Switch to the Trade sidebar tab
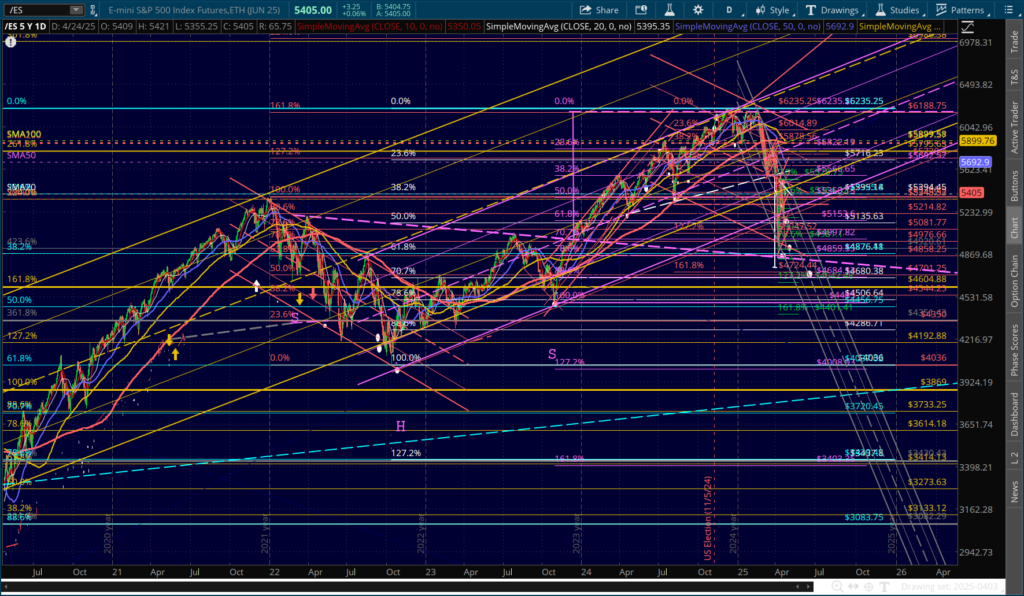1024x596 pixels. pyautogui.click(x=1014, y=42)
